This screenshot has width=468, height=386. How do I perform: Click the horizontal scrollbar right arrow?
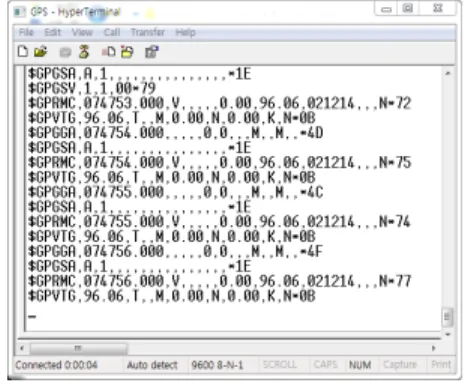point(433,348)
